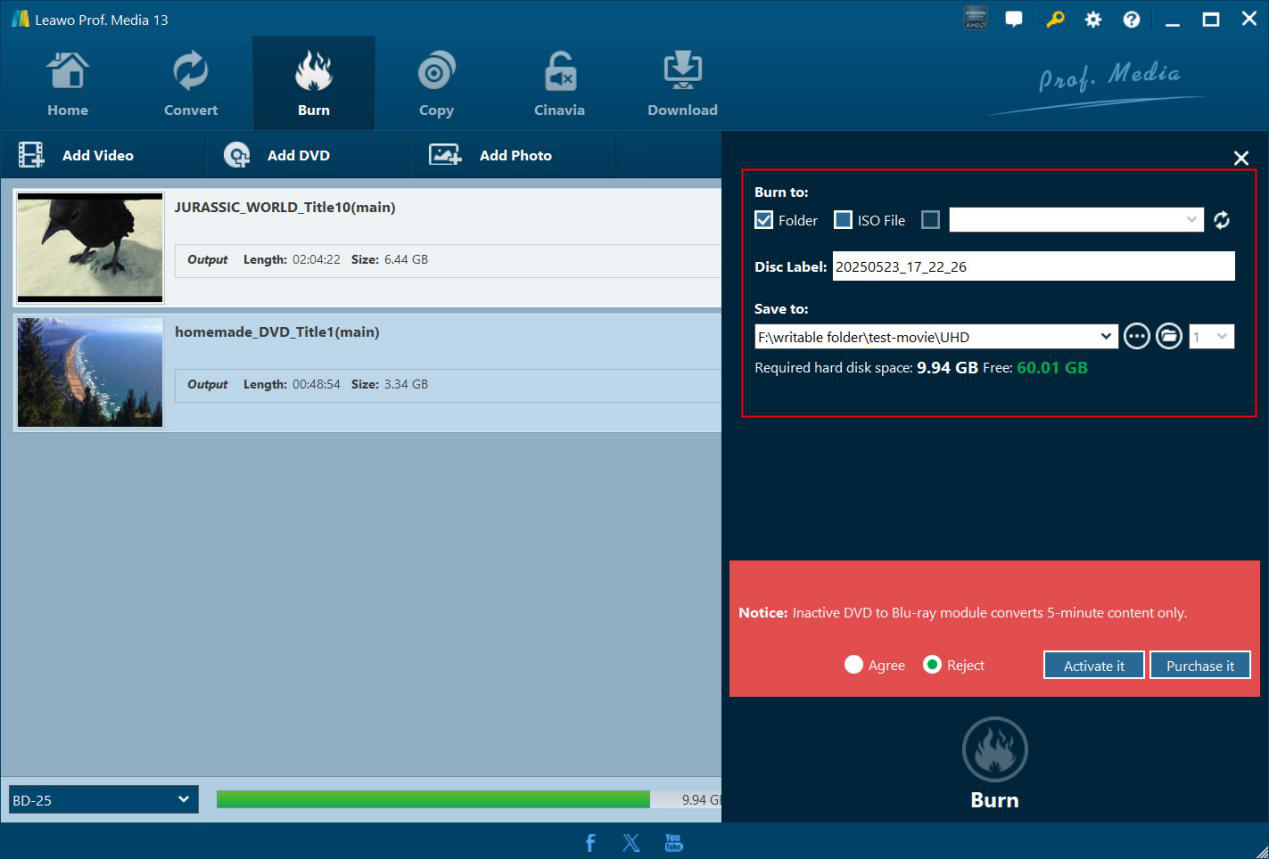Toggle the Folder checkbox
The width and height of the screenshot is (1269, 859).
point(764,220)
